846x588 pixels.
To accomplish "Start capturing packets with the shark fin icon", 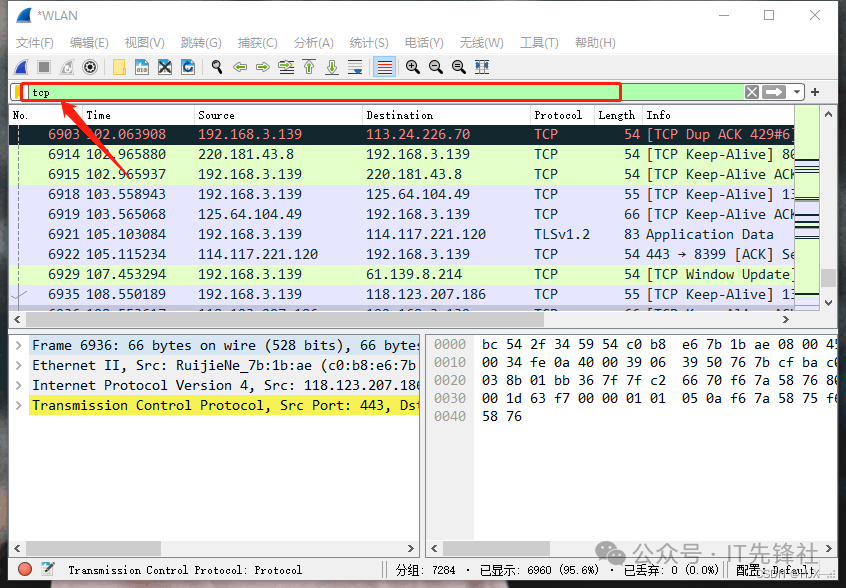I will [20, 67].
